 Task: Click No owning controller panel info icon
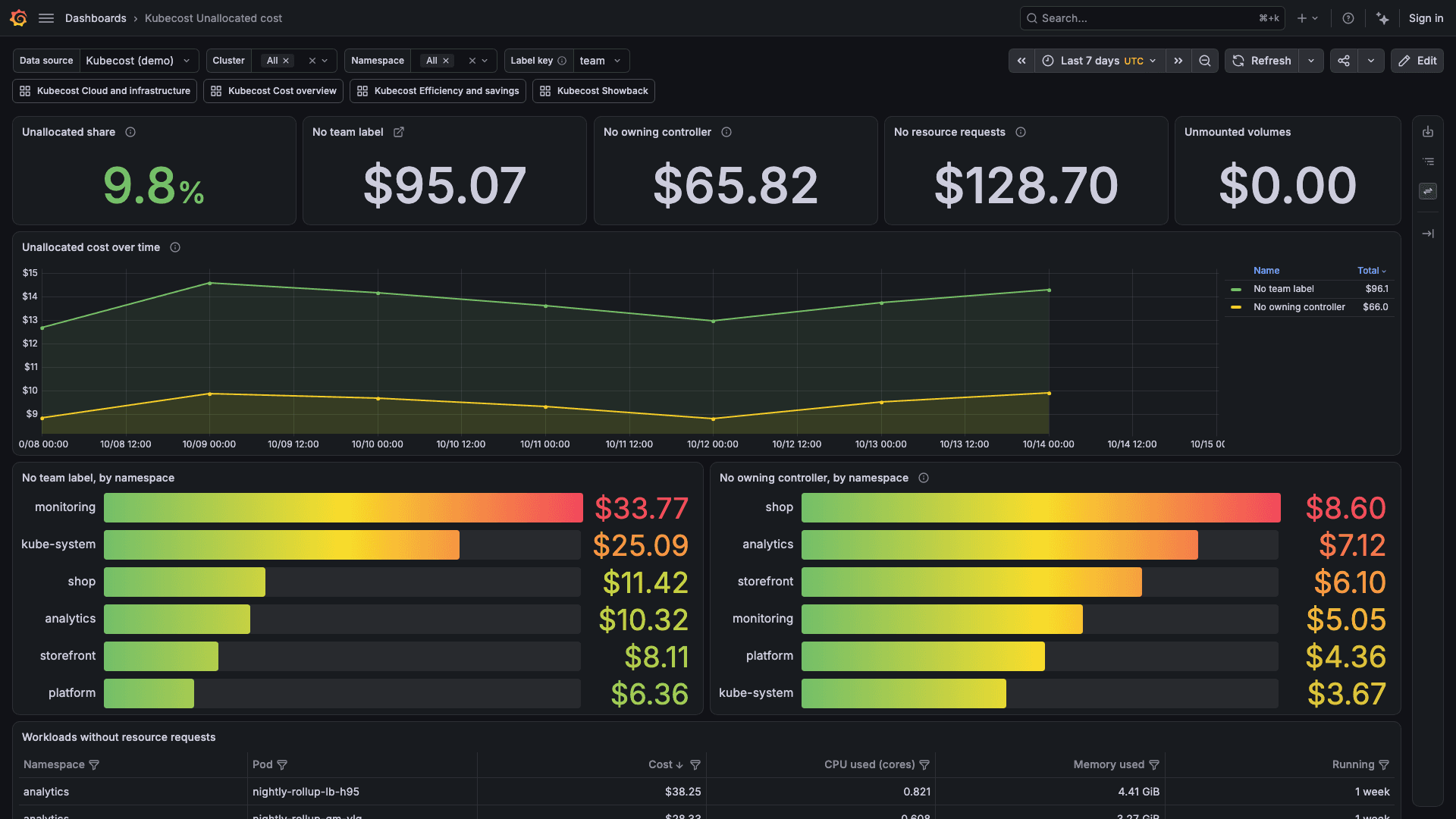click(726, 132)
